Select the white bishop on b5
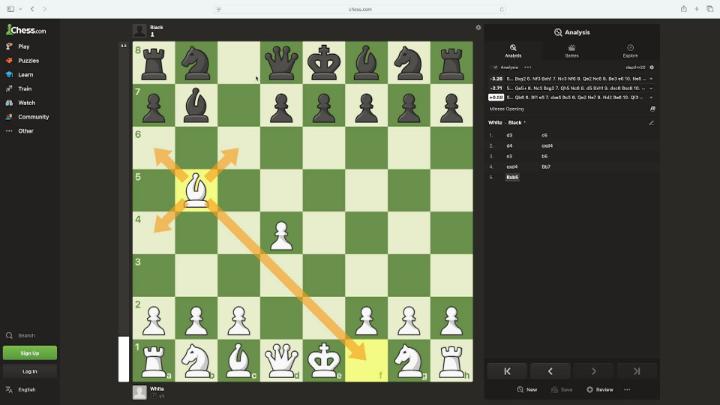The image size is (720, 405). pyautogui.click(x=197, y=190)
